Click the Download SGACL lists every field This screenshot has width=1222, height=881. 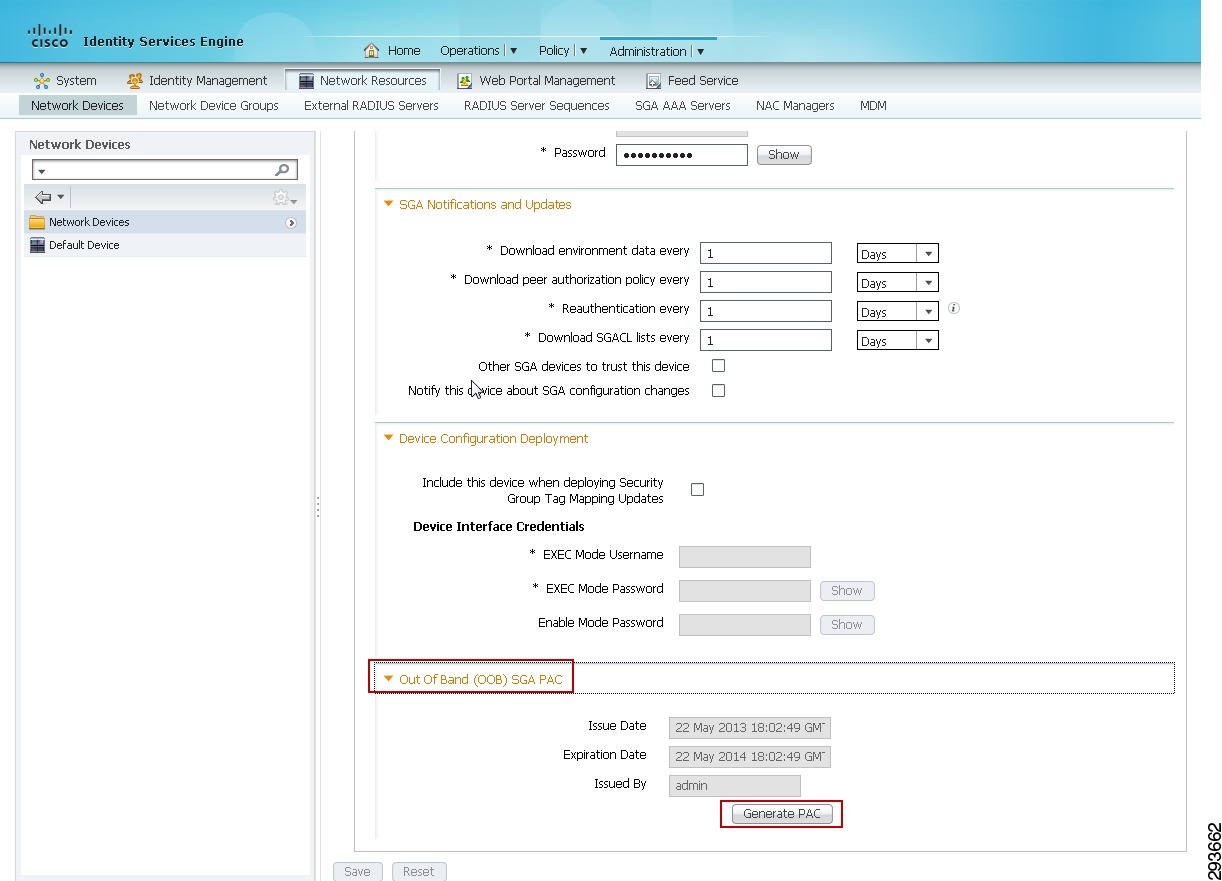[766, 341]
